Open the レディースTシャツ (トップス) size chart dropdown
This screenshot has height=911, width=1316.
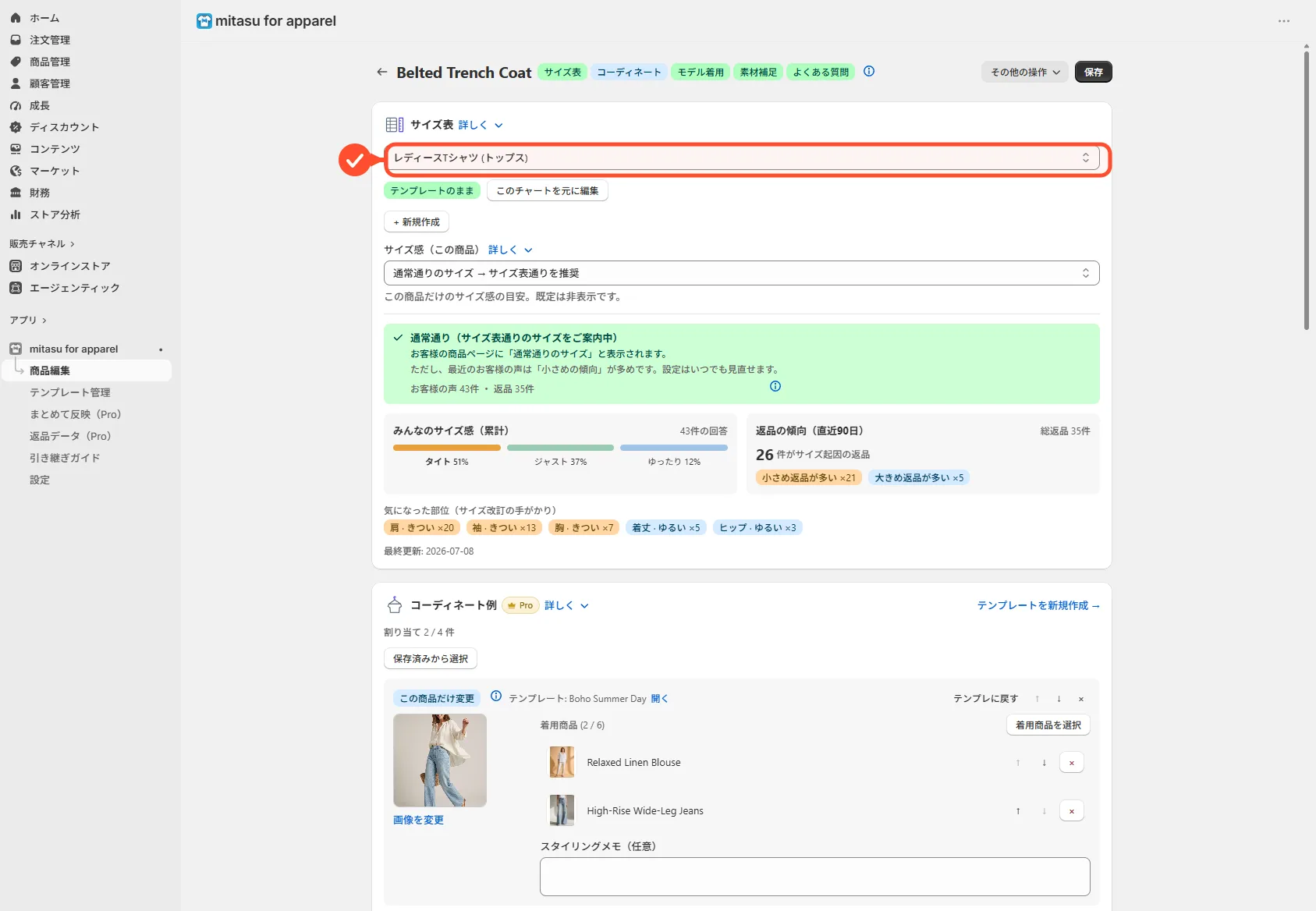(x=742, y=158)
